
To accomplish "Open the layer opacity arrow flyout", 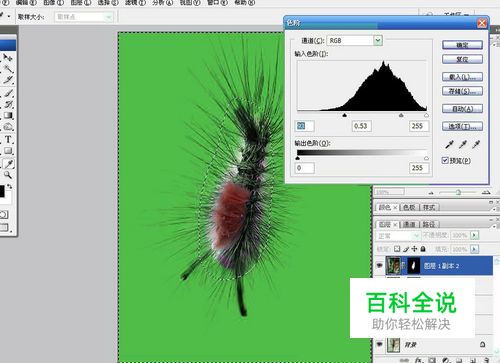I will [x=474, y=235].
